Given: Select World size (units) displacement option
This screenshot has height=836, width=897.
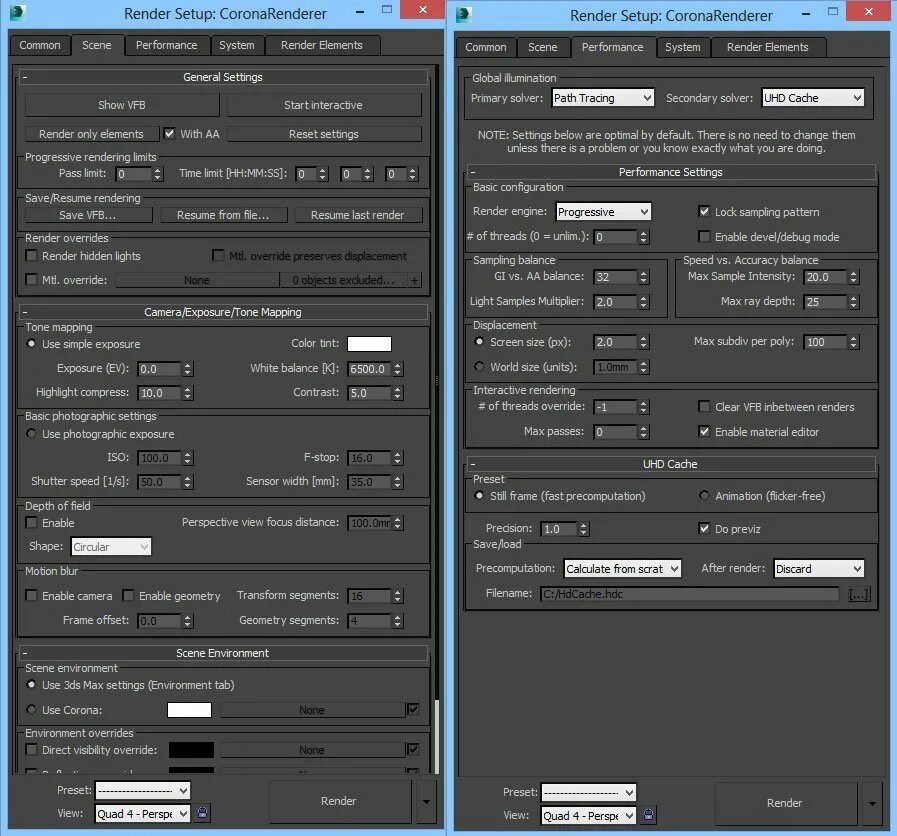Looking at the screenshot, I should [479, 366].
